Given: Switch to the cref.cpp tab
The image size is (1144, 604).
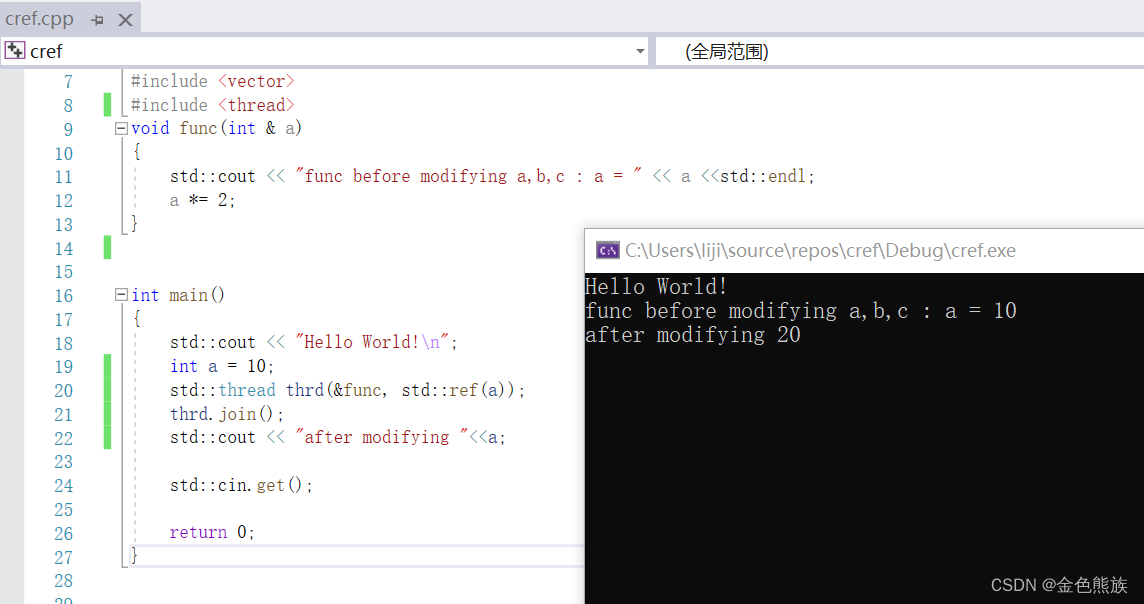Looking at the screenshot, I should (x=40, y=18).
